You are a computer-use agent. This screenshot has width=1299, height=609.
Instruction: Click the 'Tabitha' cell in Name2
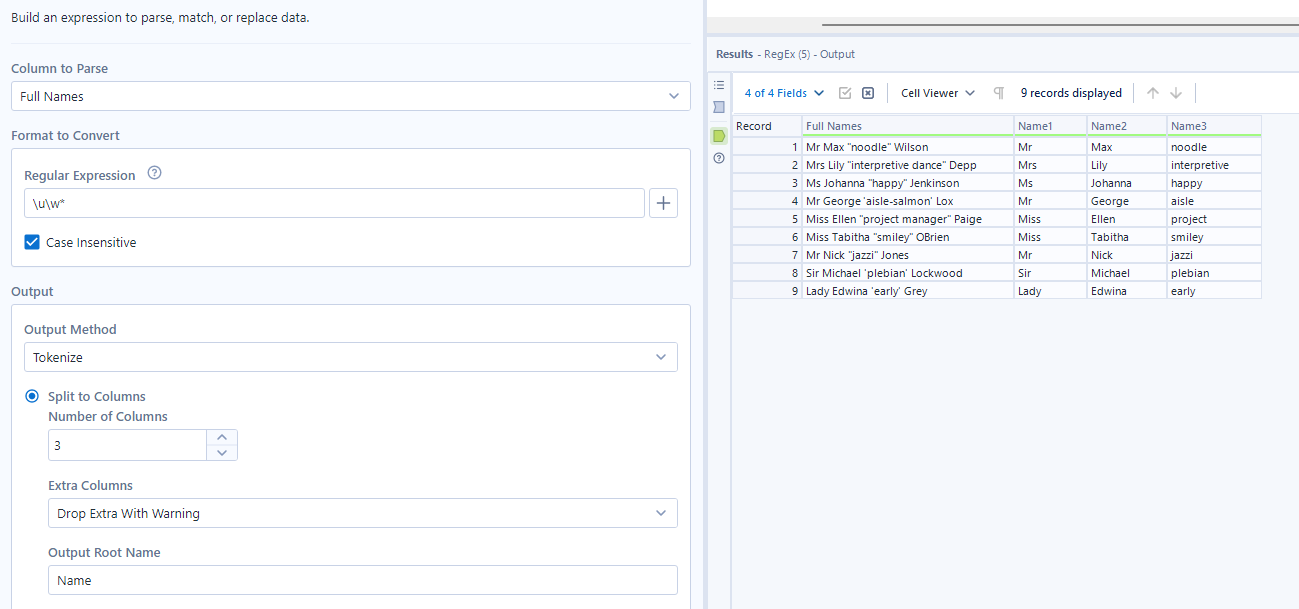pos(1127,237)
